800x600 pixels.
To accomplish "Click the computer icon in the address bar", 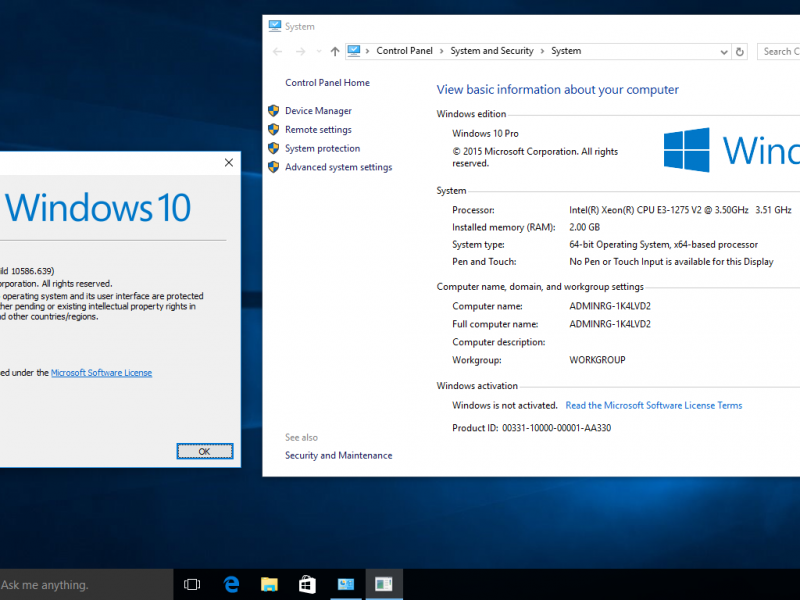I will [354, 51].
